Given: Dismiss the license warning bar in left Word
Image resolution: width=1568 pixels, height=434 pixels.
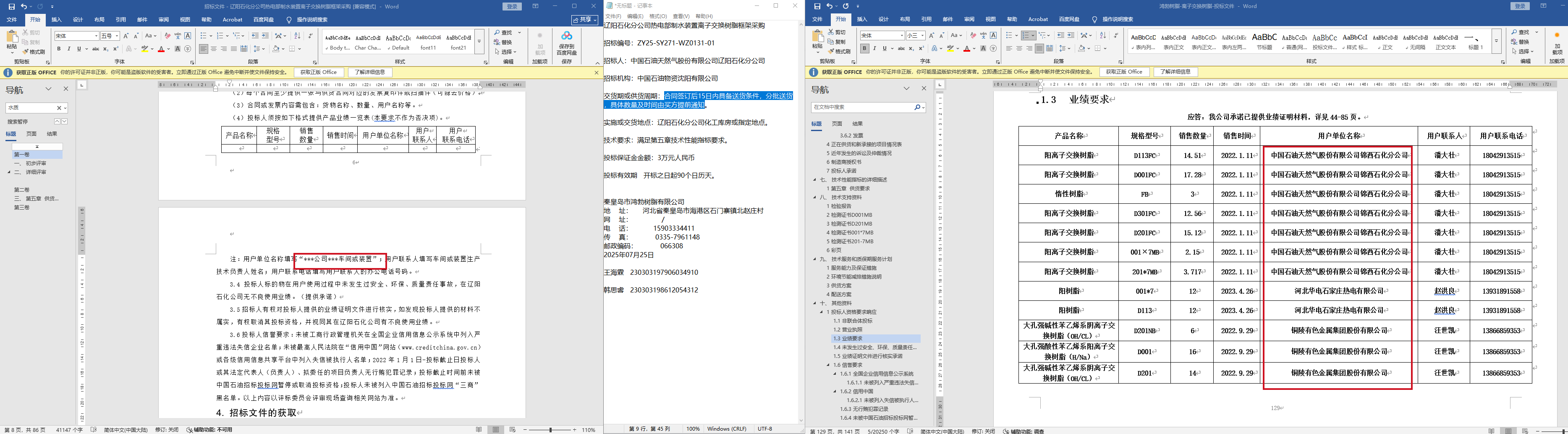Looking at the screenshot, I should tap(596, 73).
